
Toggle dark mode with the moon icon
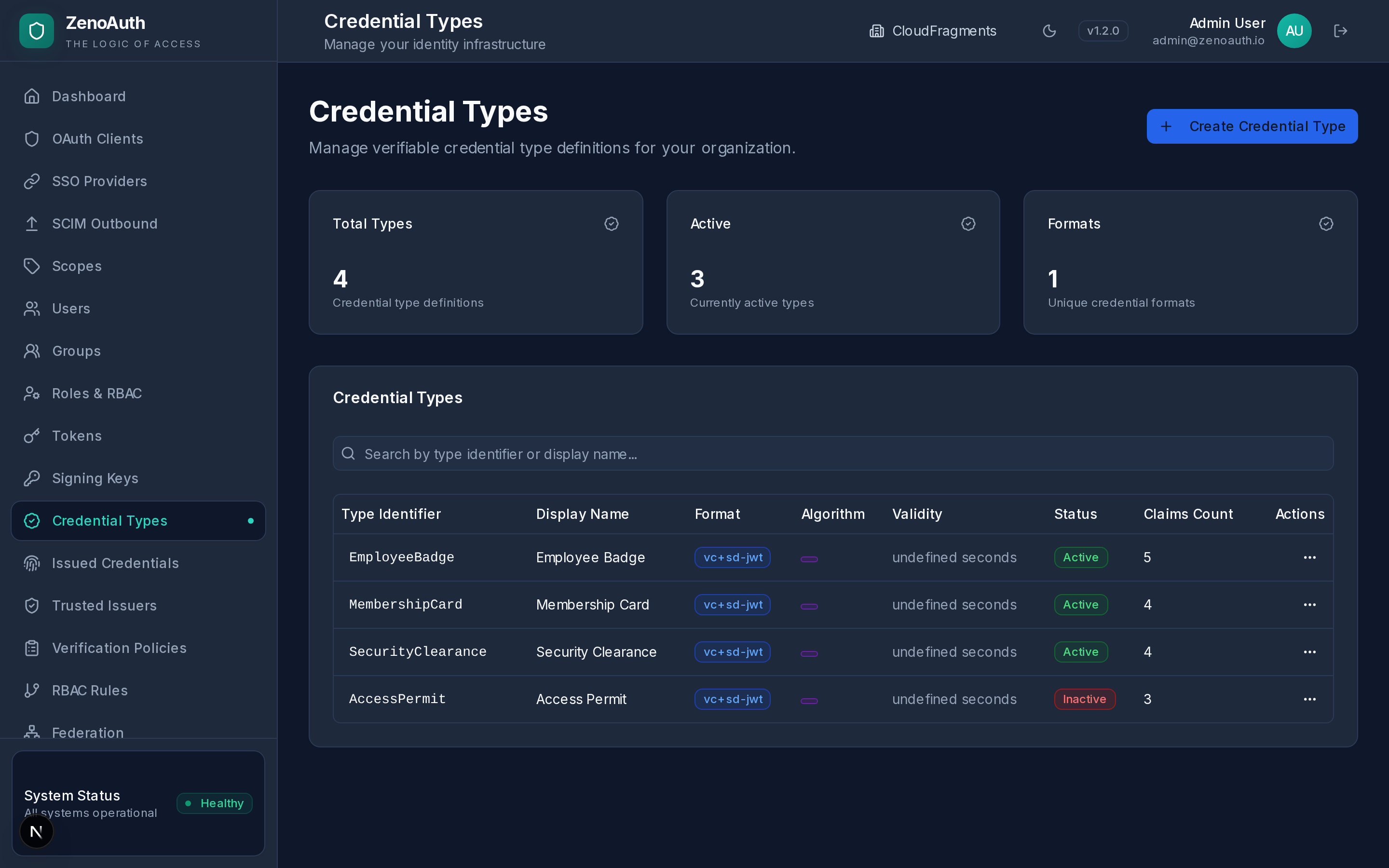[1049, 30]
